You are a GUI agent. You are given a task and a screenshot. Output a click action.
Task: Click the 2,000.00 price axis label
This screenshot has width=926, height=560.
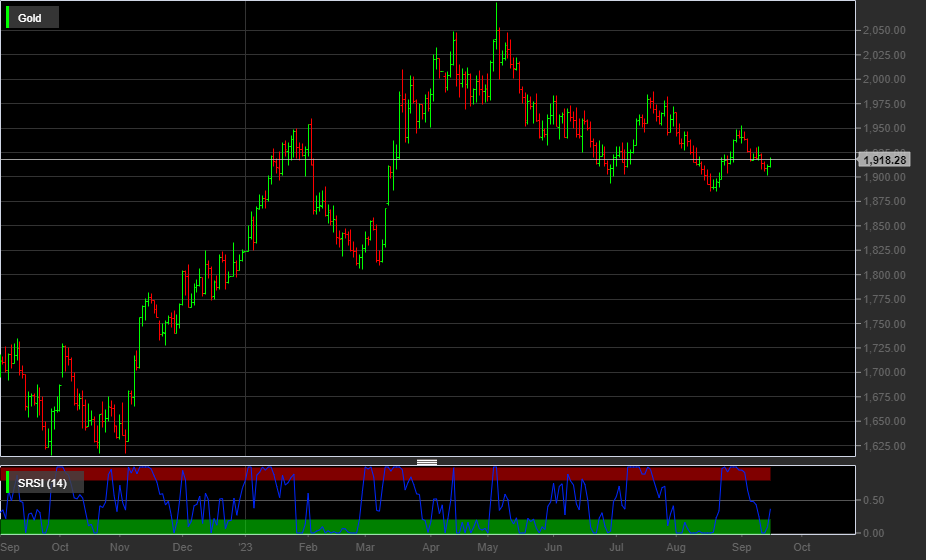tap(884, 79)
